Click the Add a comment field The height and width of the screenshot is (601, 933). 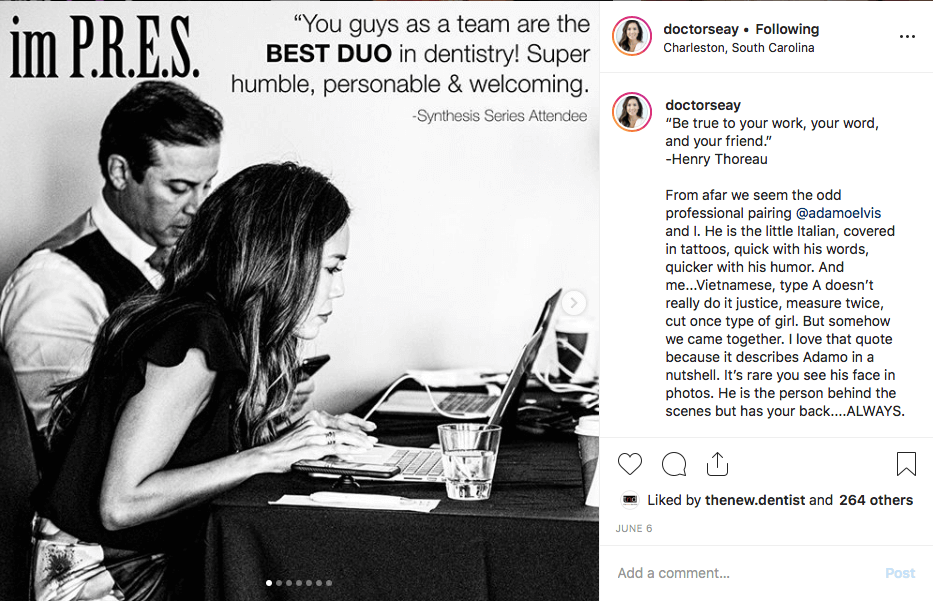coord(744,573)
